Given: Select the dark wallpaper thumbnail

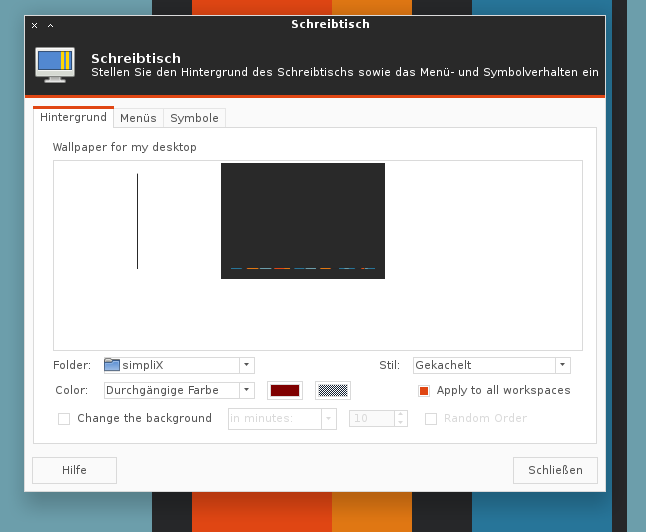Looking at the screenshot, I should tap(302, 221).
